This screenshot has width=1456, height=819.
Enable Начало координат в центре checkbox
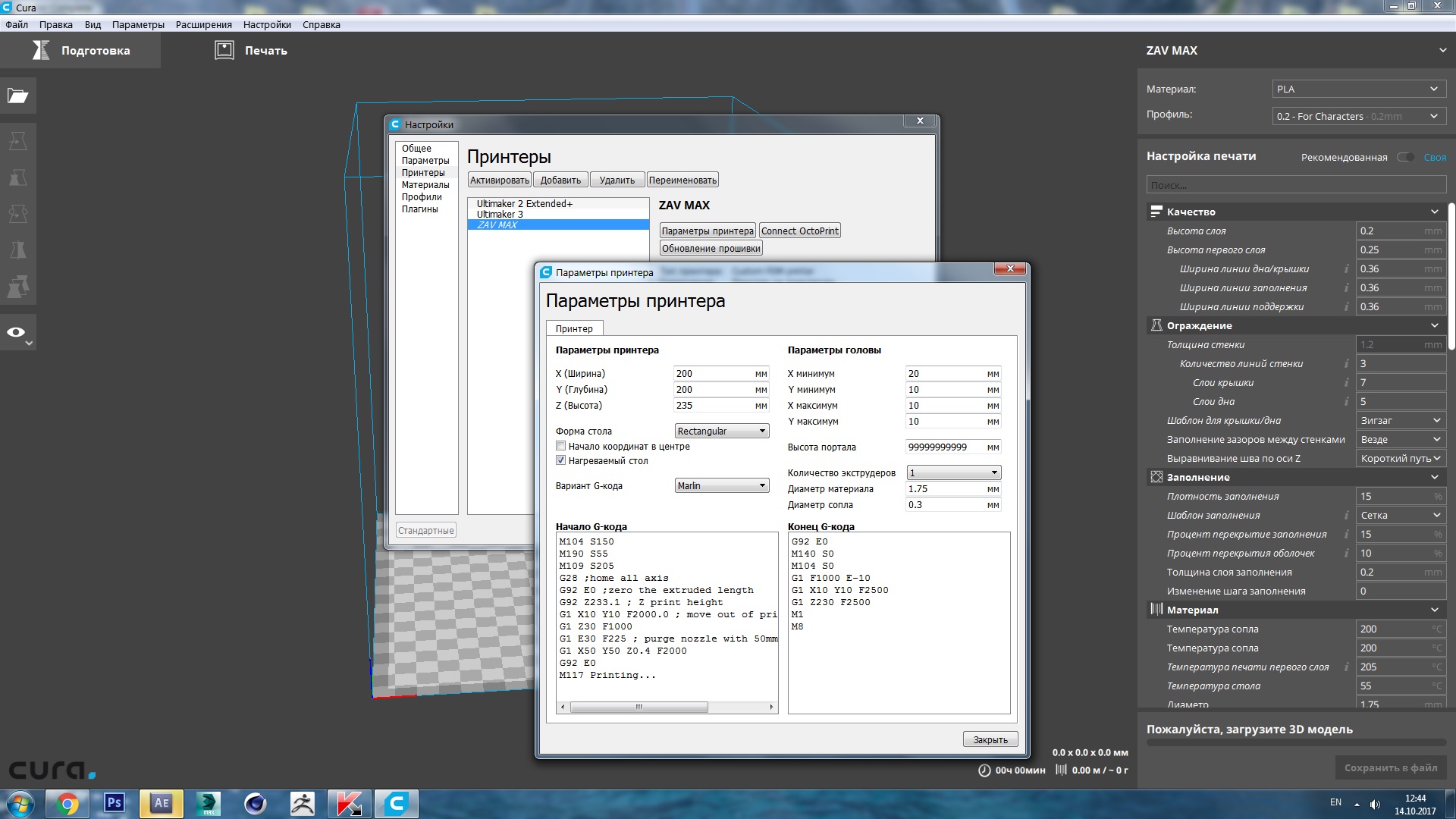tap(560, 446)
